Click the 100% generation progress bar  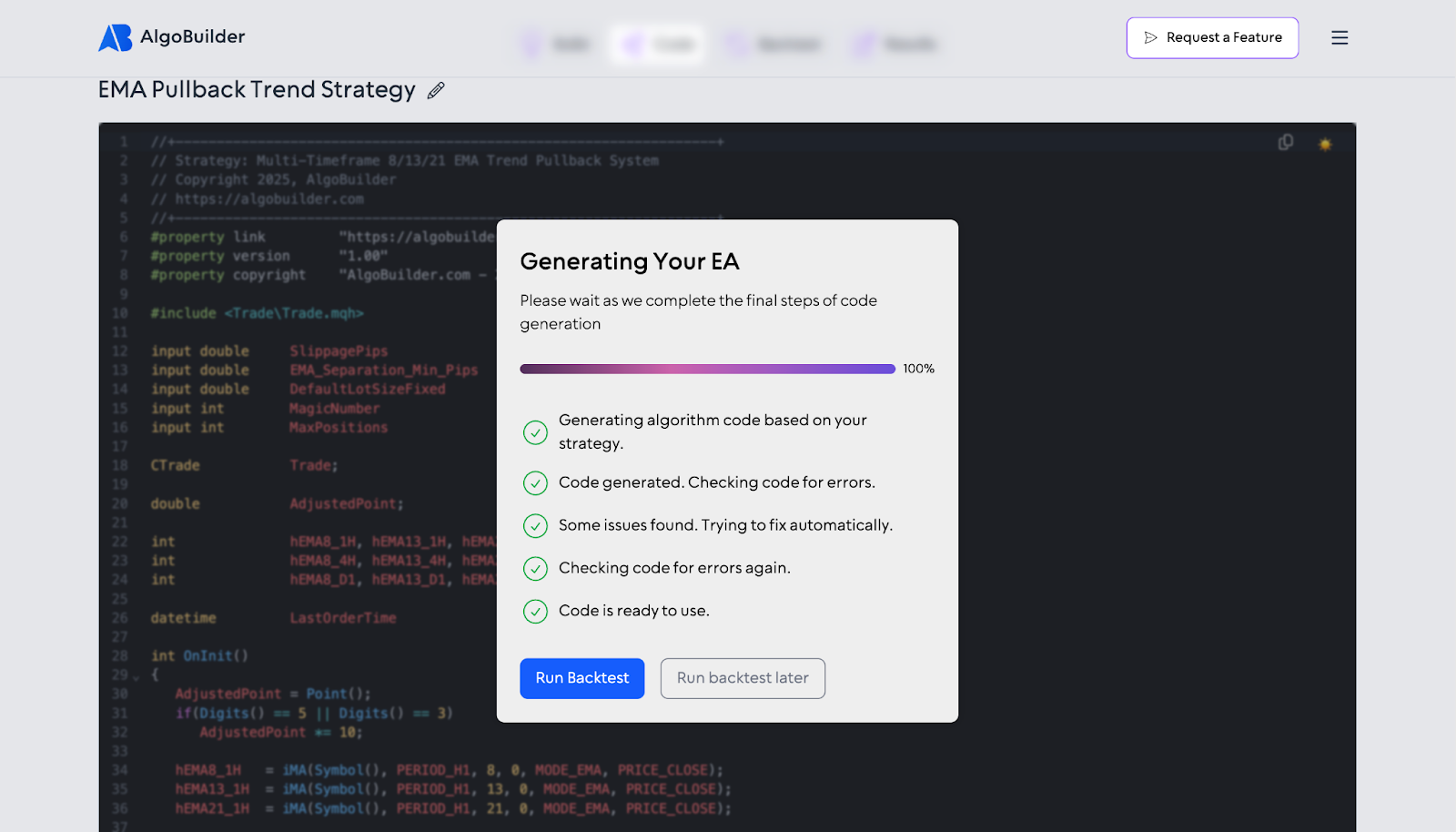point(707,368)
